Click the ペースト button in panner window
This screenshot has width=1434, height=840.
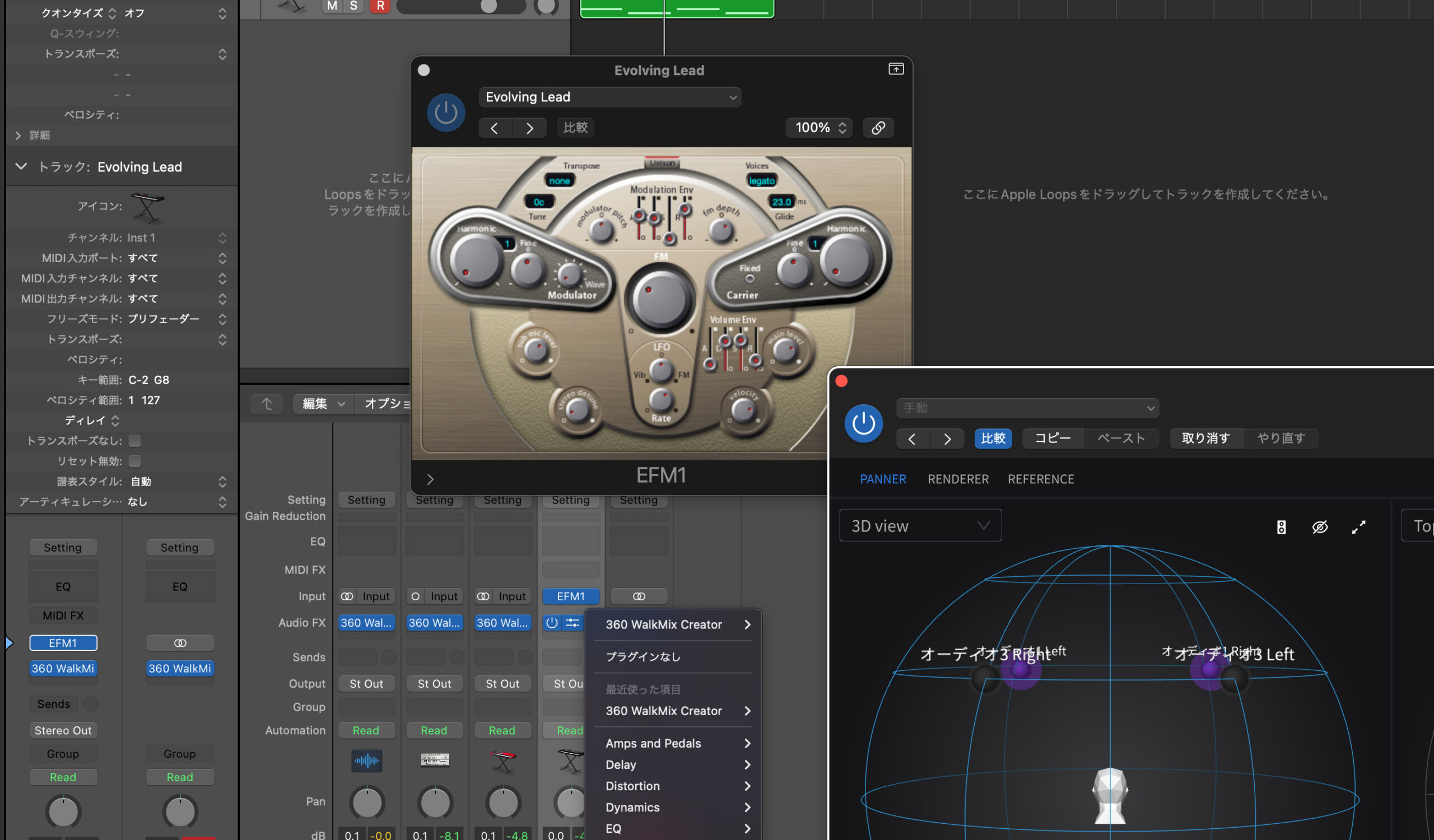1121,438
